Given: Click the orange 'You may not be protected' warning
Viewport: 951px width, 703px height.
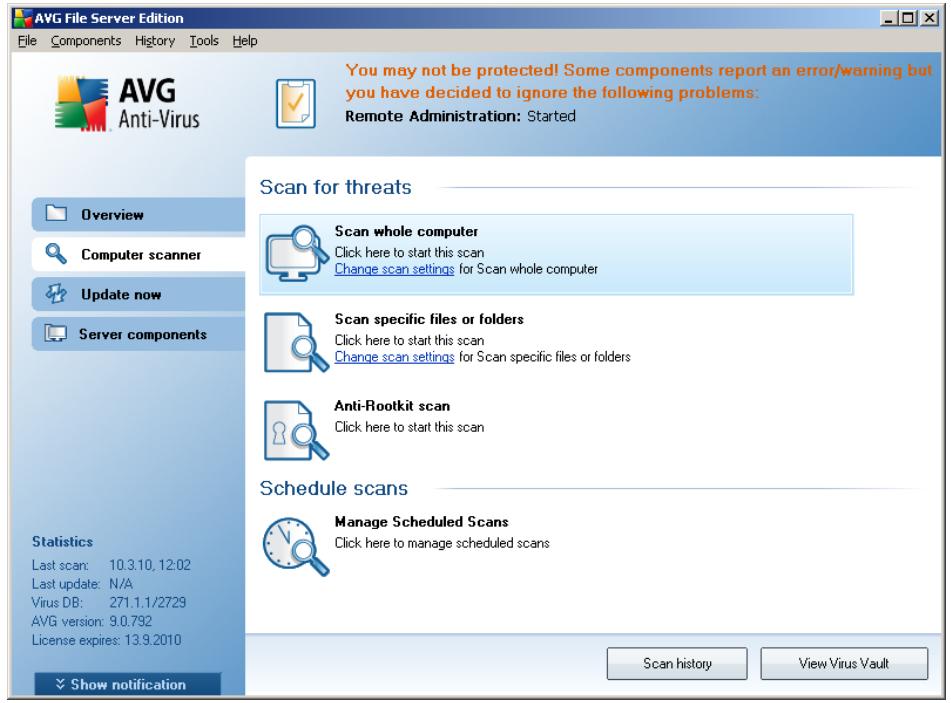Looking at the screenshot, I should point(639,81).
